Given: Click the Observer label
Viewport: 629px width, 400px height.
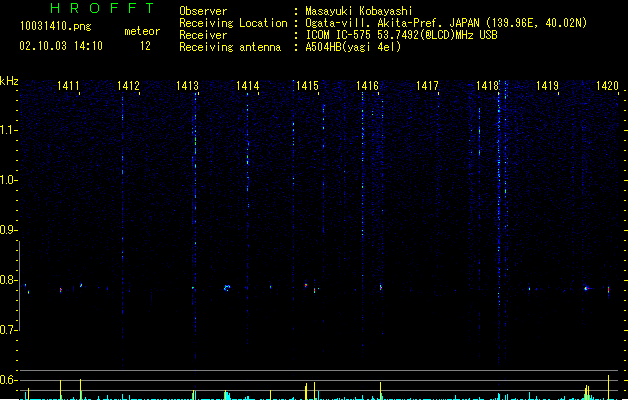Looking at the screenshot, I should (203, 11).
